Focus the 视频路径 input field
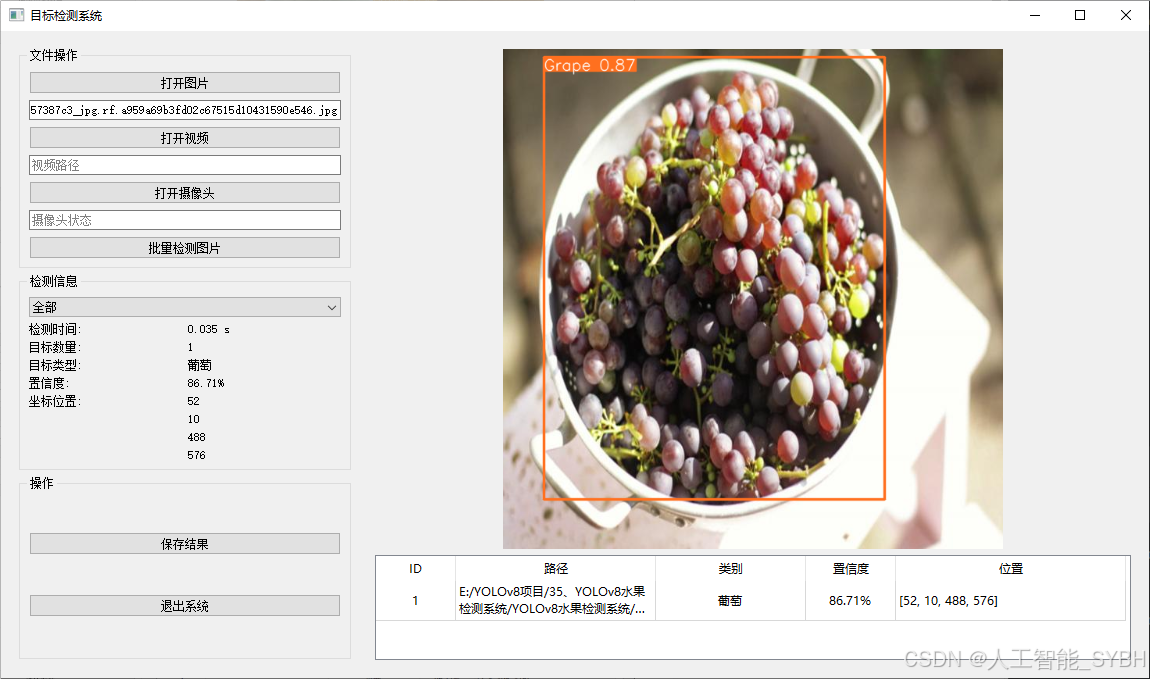The image size is (1150, 679). click(x=185, y=165)
